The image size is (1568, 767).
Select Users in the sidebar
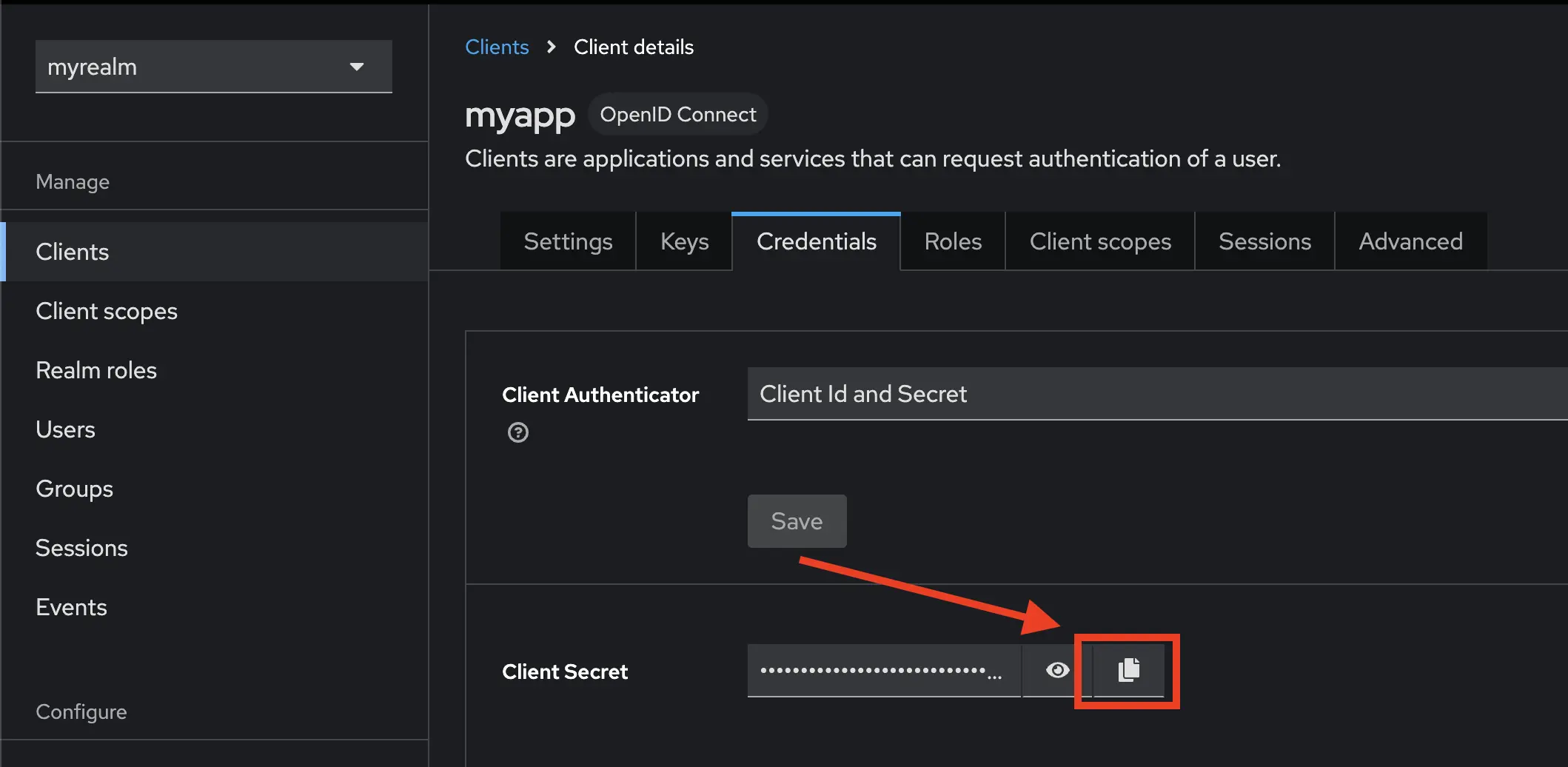(x=65, y=429)
